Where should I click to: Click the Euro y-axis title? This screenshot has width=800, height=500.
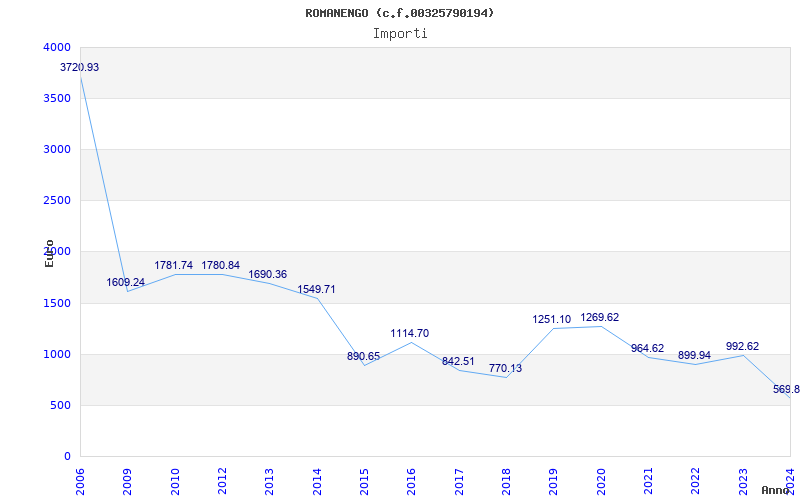pos(49,253)
